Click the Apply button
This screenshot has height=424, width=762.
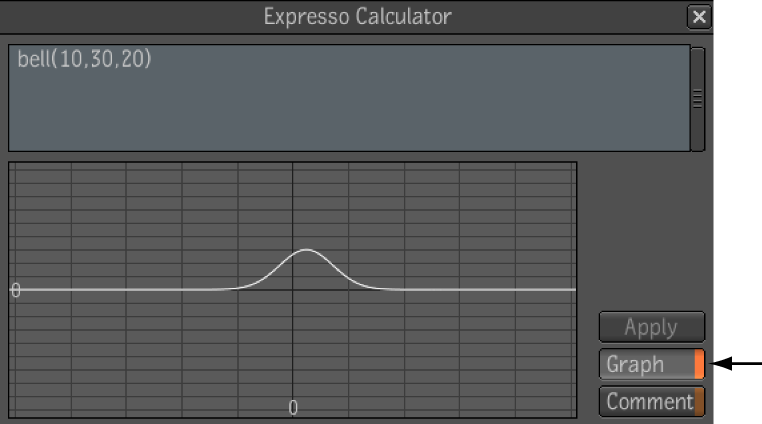651,327
